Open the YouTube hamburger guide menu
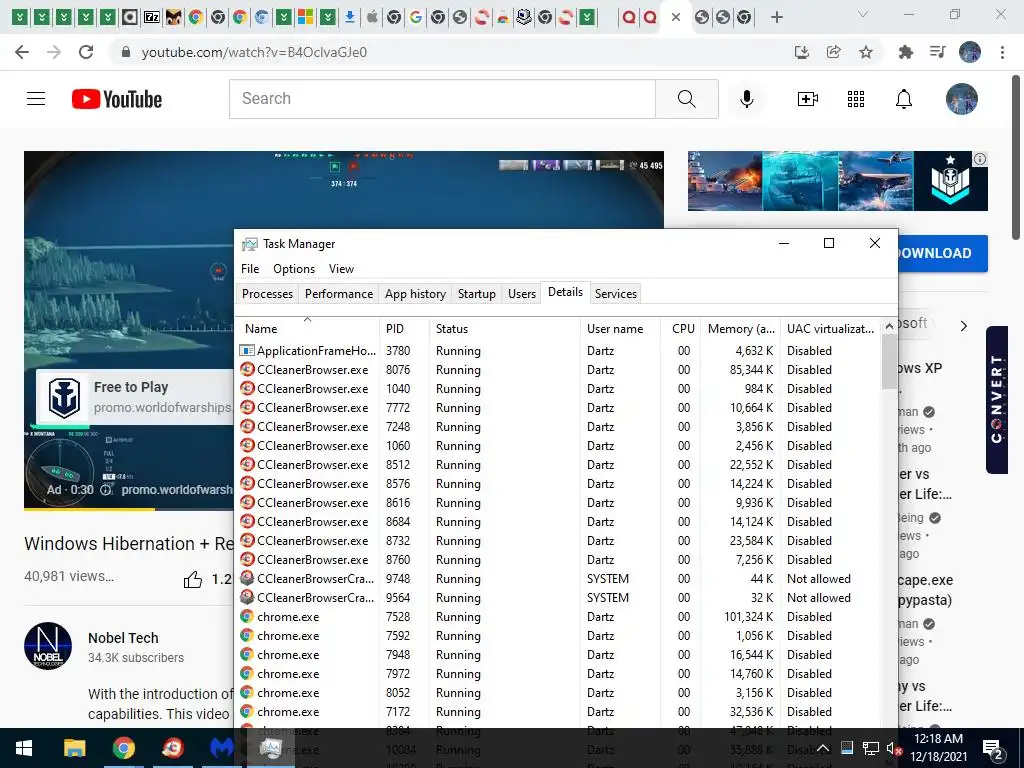The width and height of the screenshot is (1024, 768). pos(36,99)
